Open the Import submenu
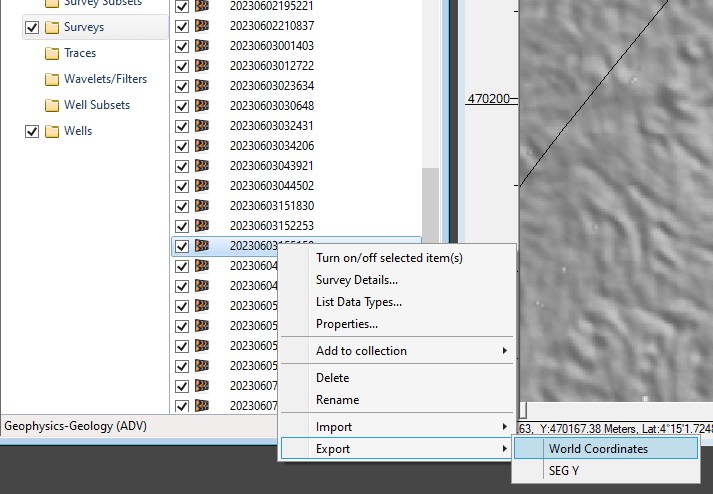Image resolution: width=713 pixels, height=494 pixels. point(396,427)
